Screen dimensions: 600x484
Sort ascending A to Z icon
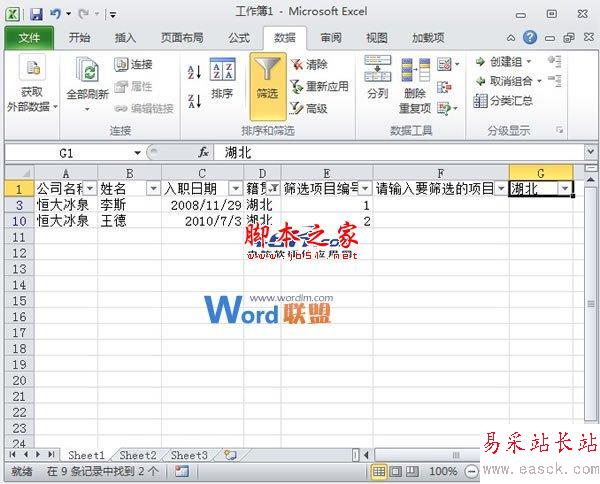194,72
